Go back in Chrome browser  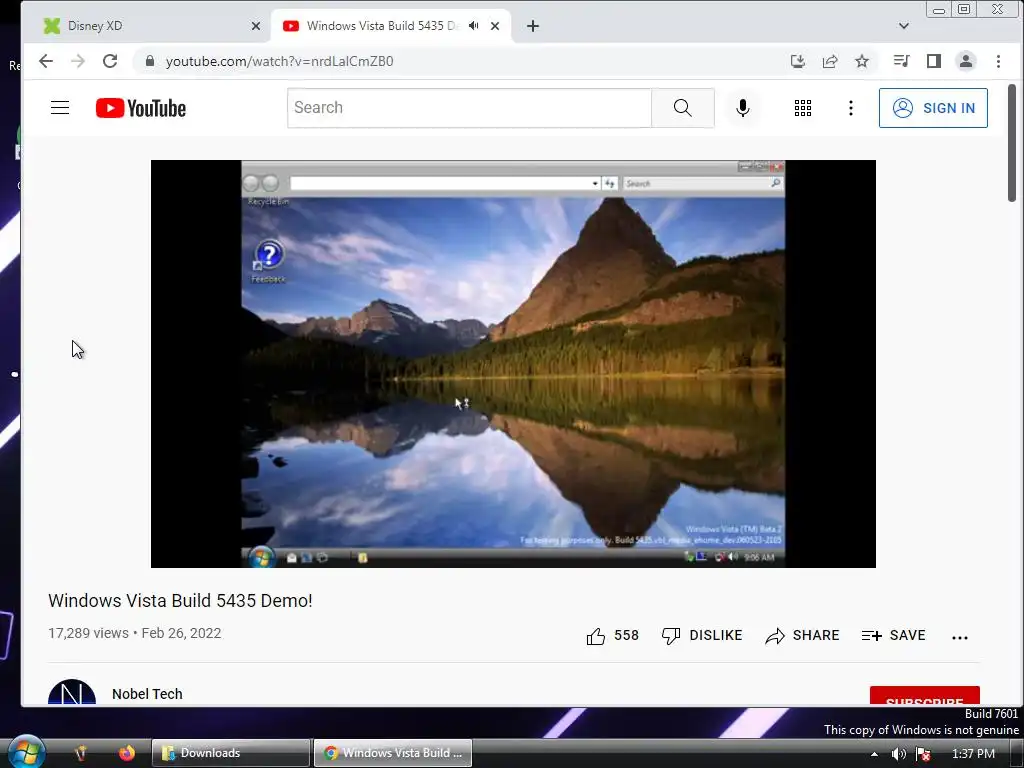coord(46,61)
